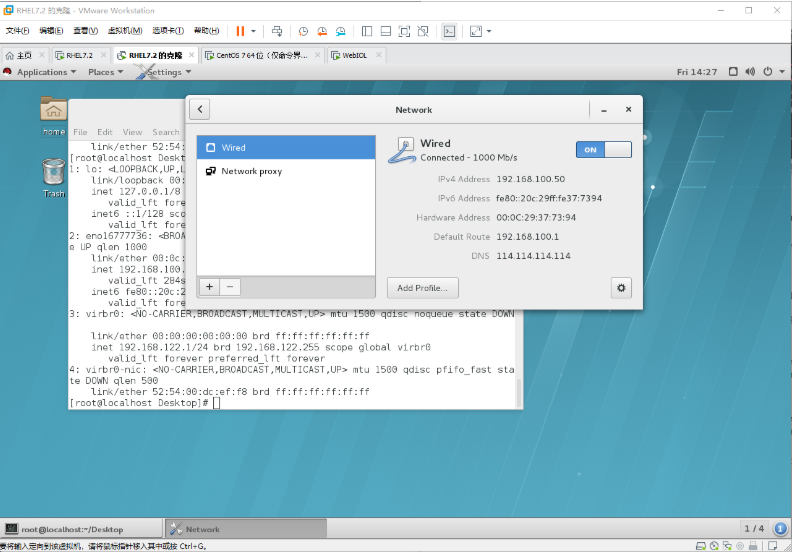Click the Add Profile... button
This screenshot has width=796, height=559.
click(x=422, y=288)
